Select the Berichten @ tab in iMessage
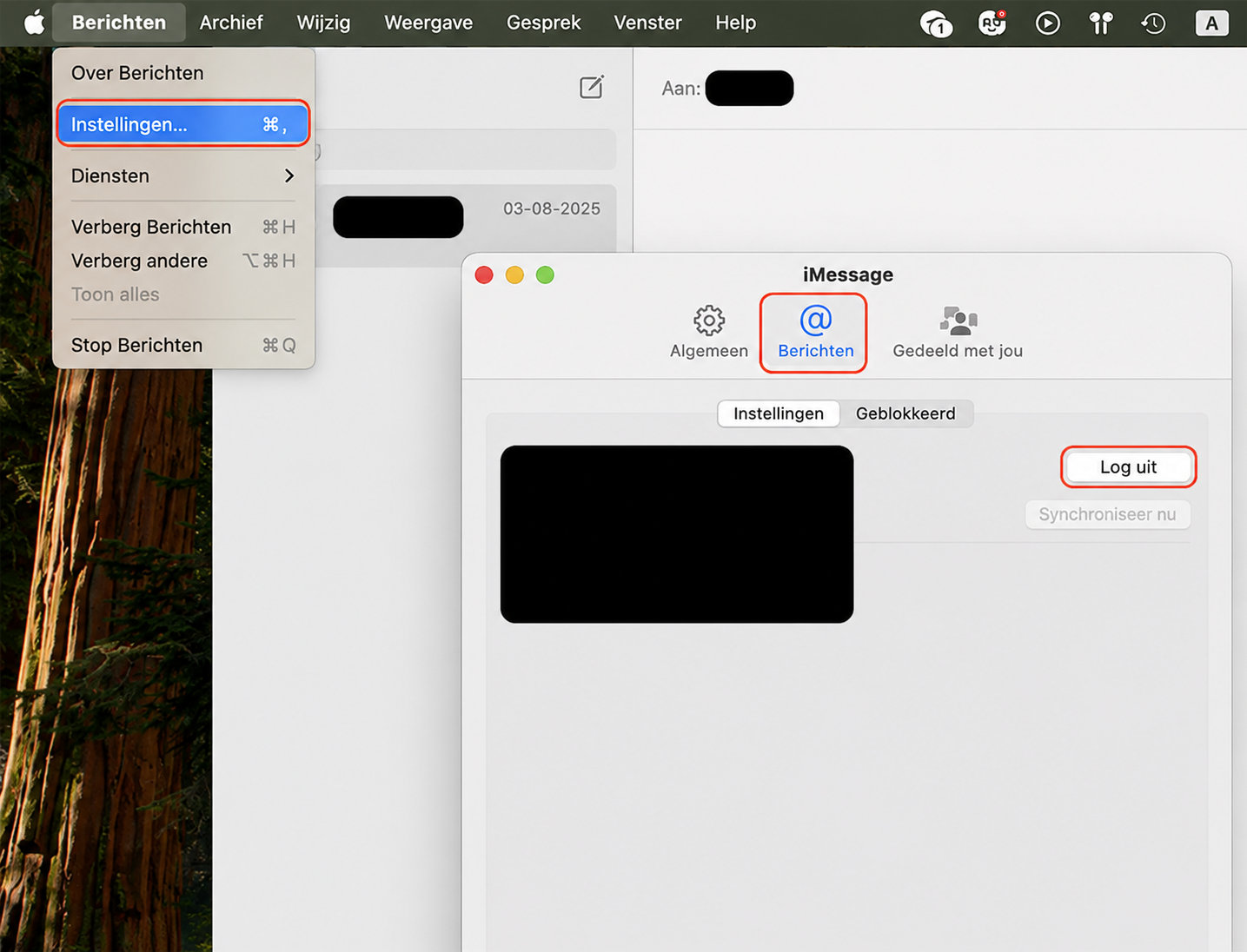Screen dimensions: 1247x952 [x=814, y=334]
